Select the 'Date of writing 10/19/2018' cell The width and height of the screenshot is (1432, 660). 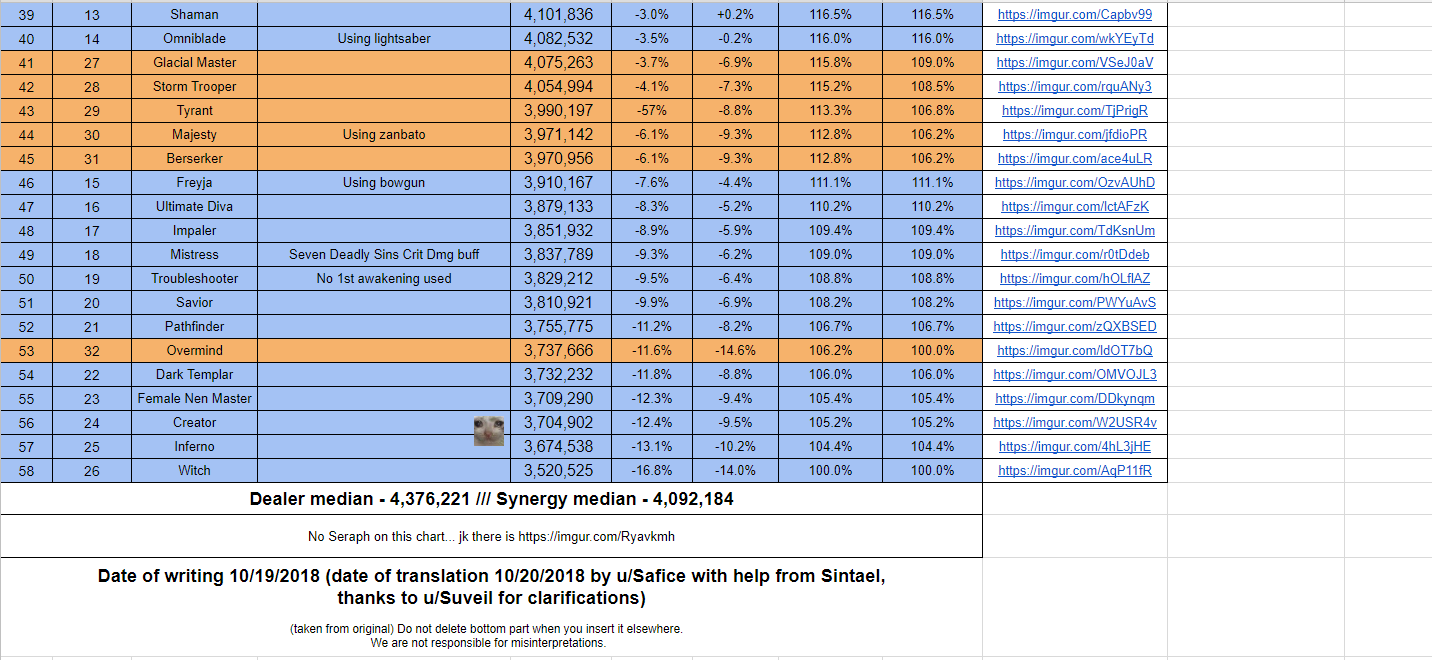coord(491,588)
